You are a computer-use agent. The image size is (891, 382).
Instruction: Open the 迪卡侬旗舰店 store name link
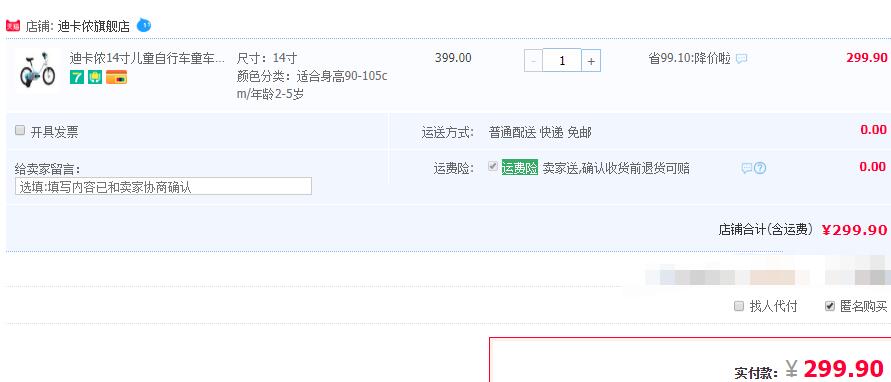tap(94, 26)
